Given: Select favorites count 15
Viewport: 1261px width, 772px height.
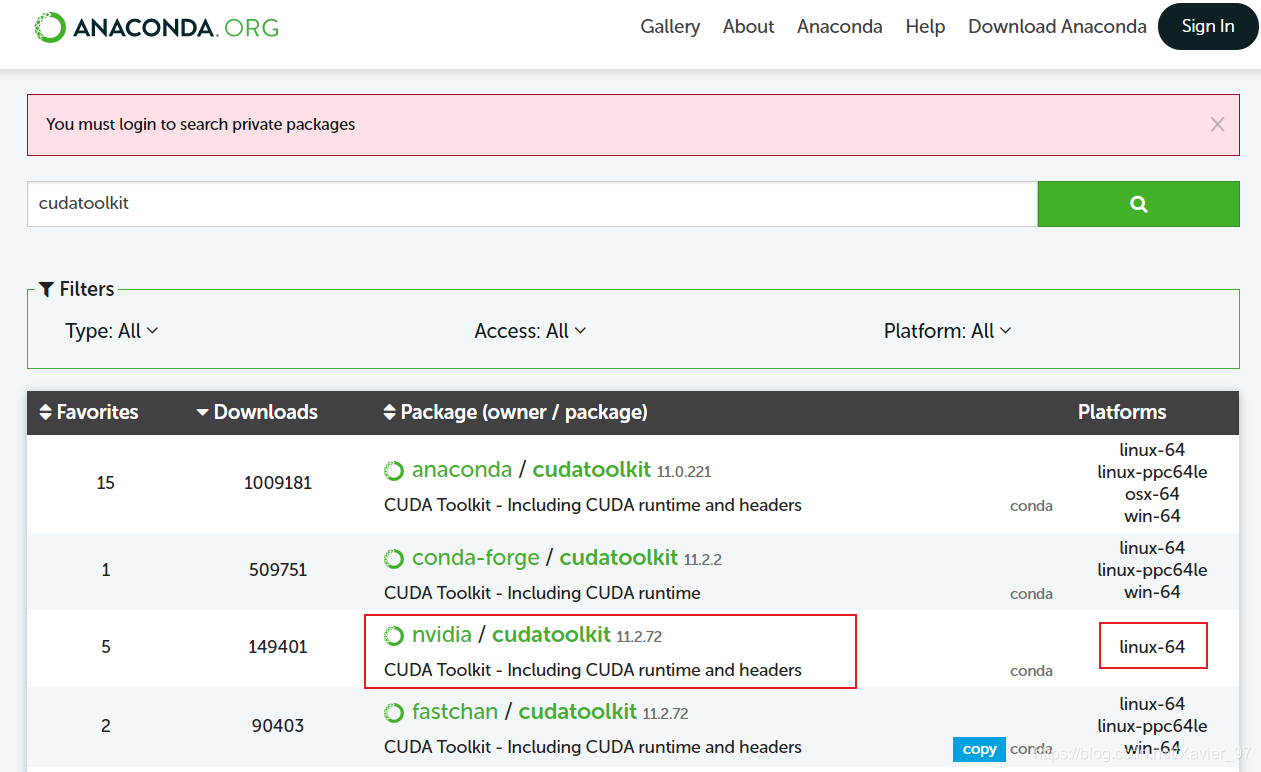Looking at the screenshot, I should tap(106, 483).
